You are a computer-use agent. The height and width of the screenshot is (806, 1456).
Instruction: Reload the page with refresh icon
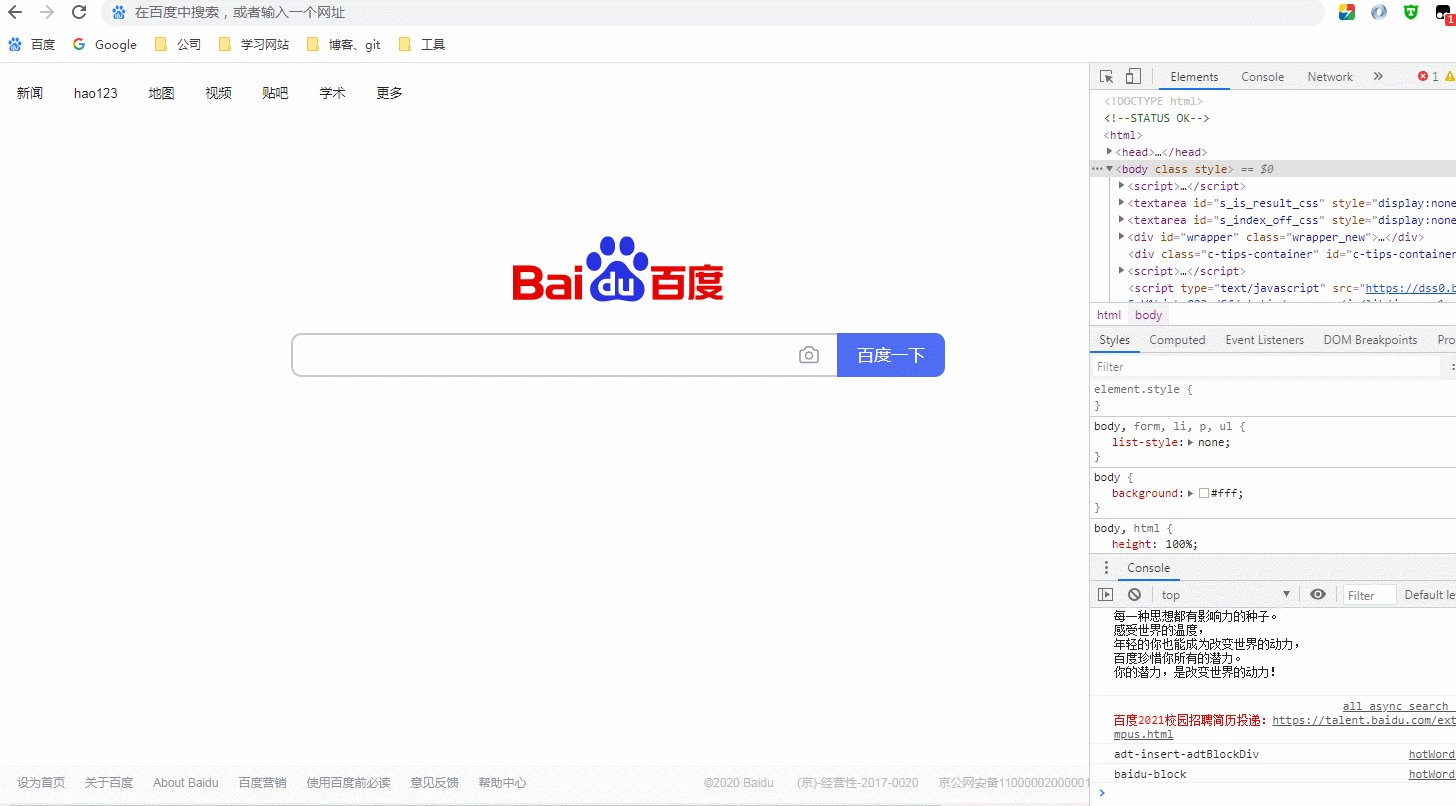(79, 13)
